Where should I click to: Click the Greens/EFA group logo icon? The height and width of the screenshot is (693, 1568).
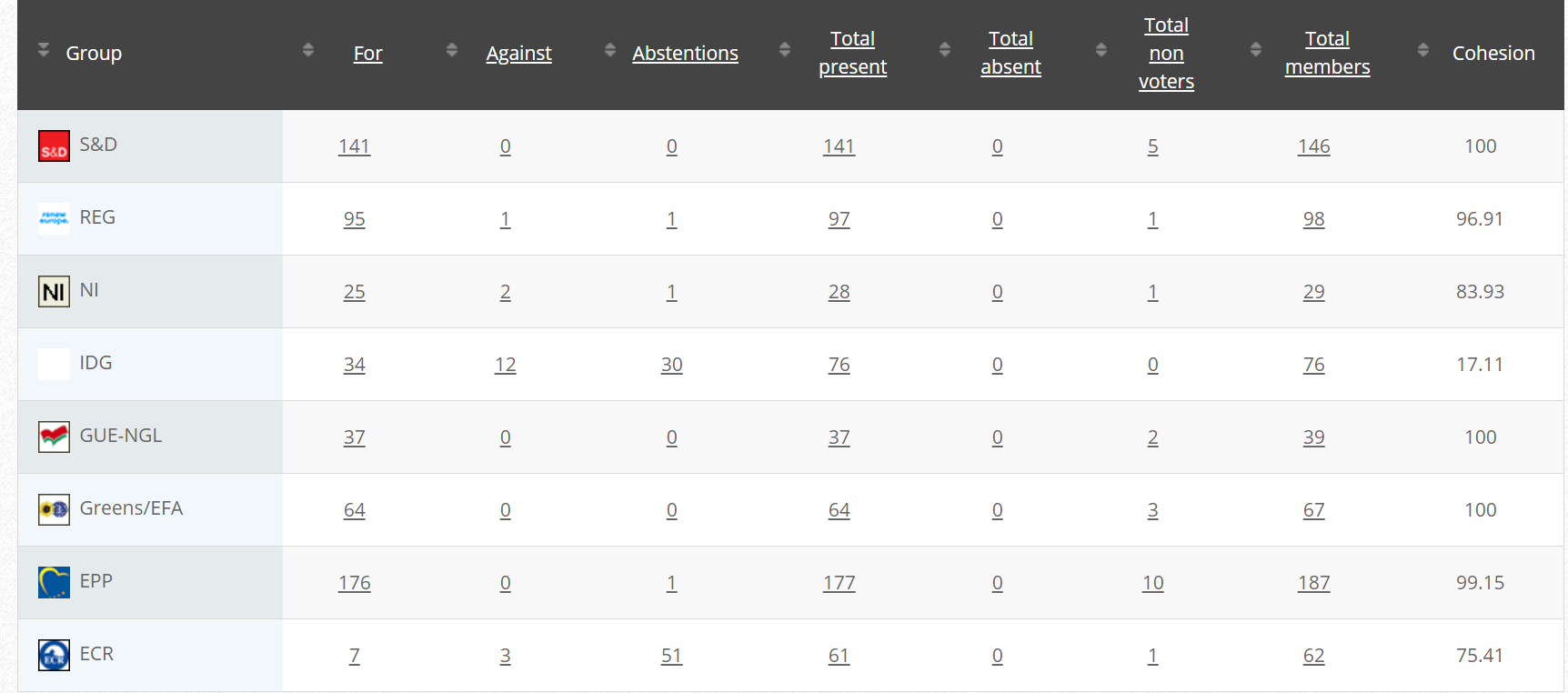(x=54, y=509)
